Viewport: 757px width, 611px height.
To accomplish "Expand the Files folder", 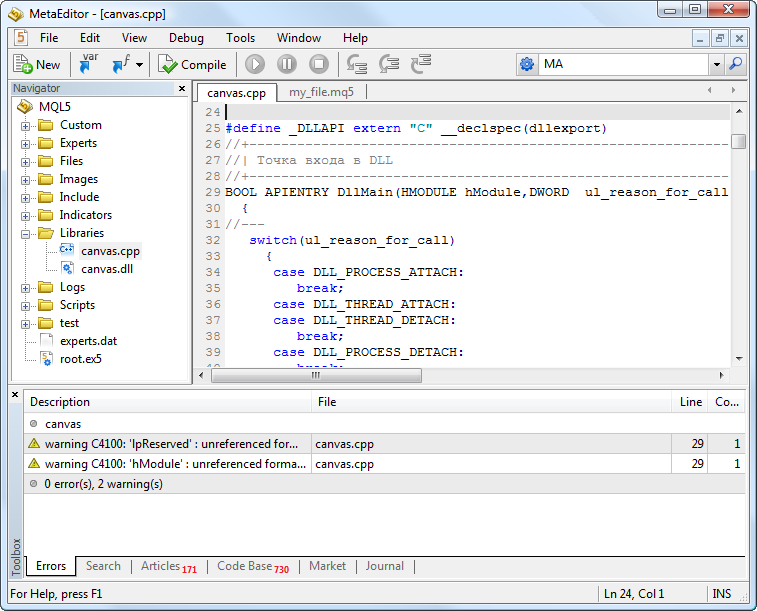I will [26, 162].
